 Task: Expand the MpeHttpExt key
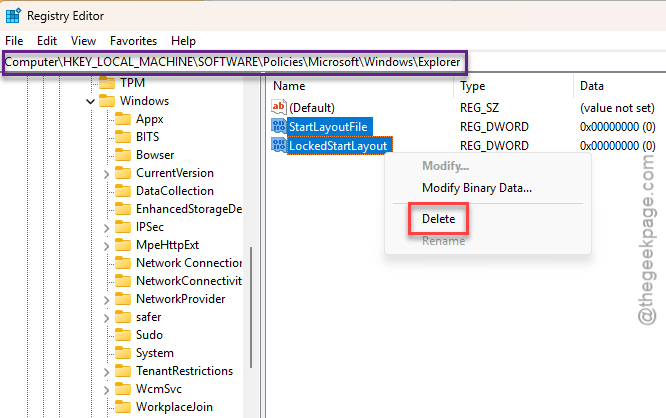pos(106,246)
